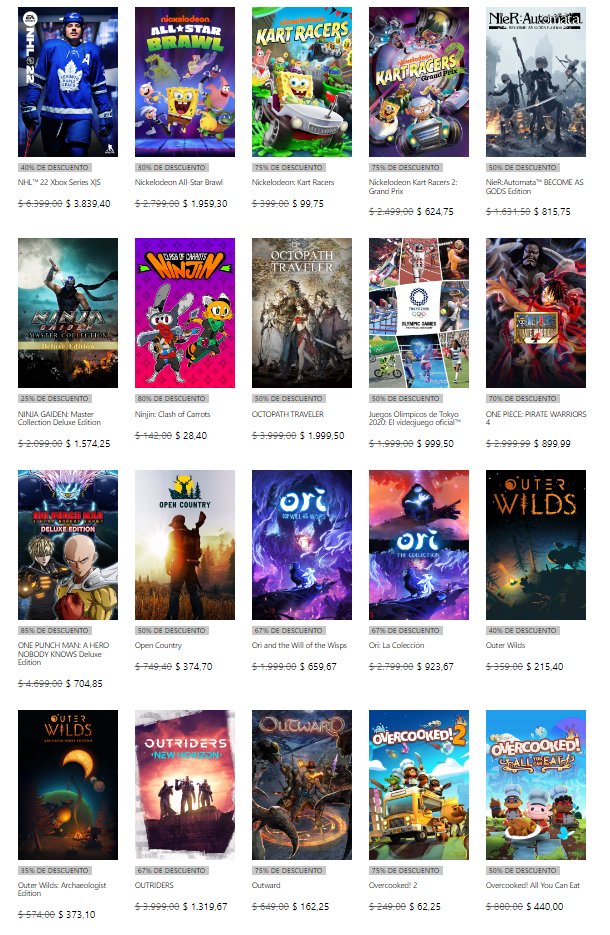Click Overcooked! All You Can Eat title
Viewport: 610px width, 935px height.
[533, 886]
